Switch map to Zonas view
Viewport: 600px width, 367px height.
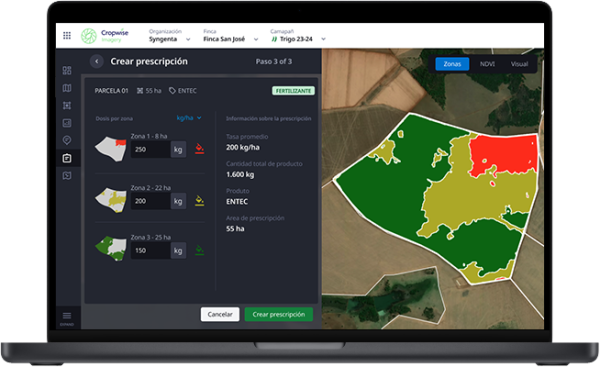452,64
